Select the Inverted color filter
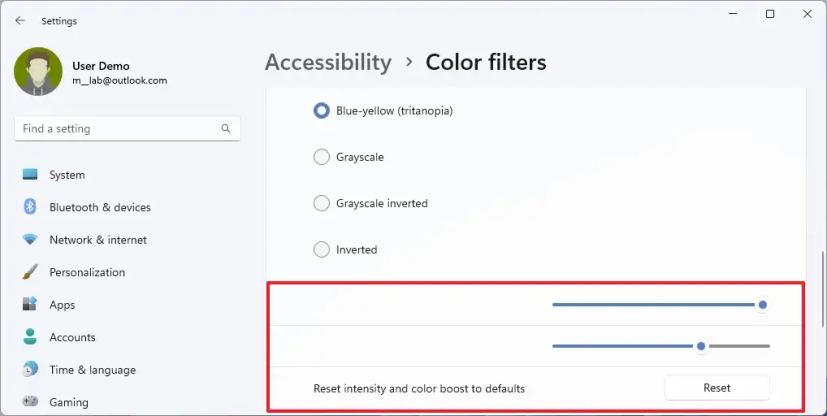The width and height of the screenshot is (827, 416). 321,249
